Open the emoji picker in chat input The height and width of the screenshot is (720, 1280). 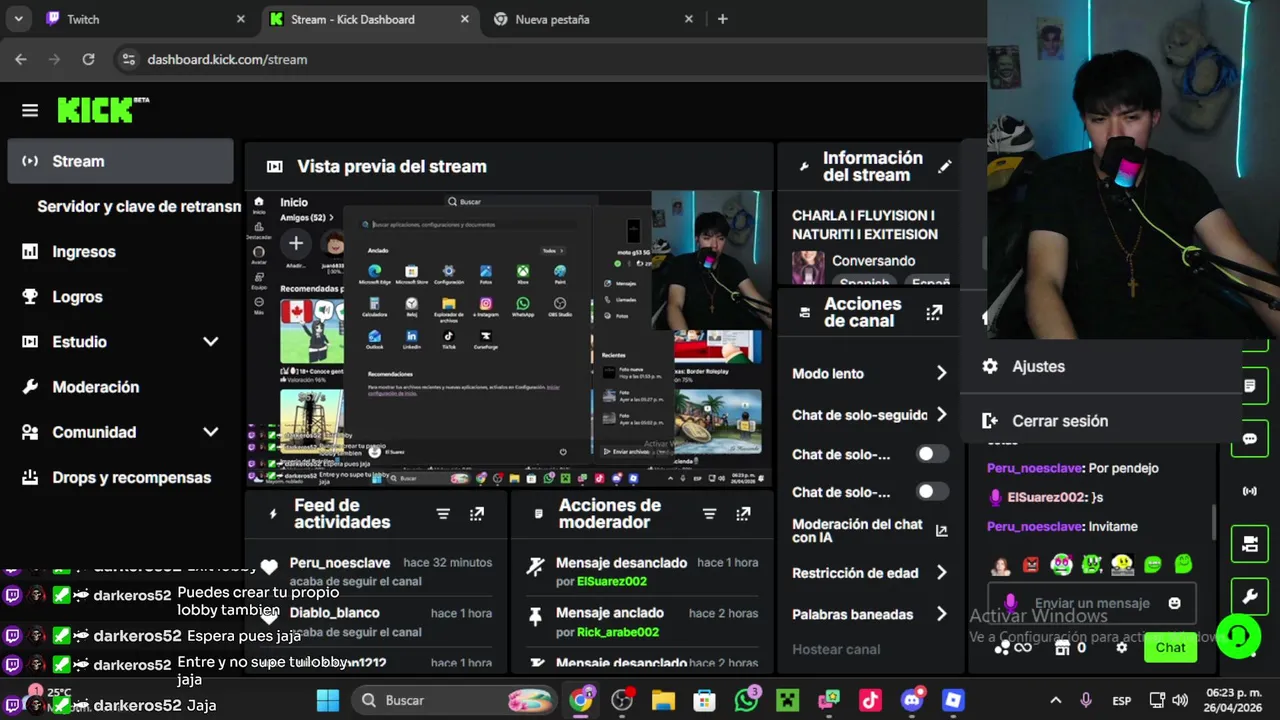click(1174, 603)
